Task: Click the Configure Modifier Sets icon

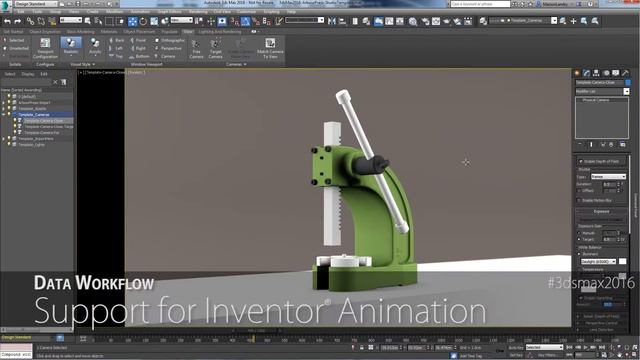Action: [x=622, y=144]
